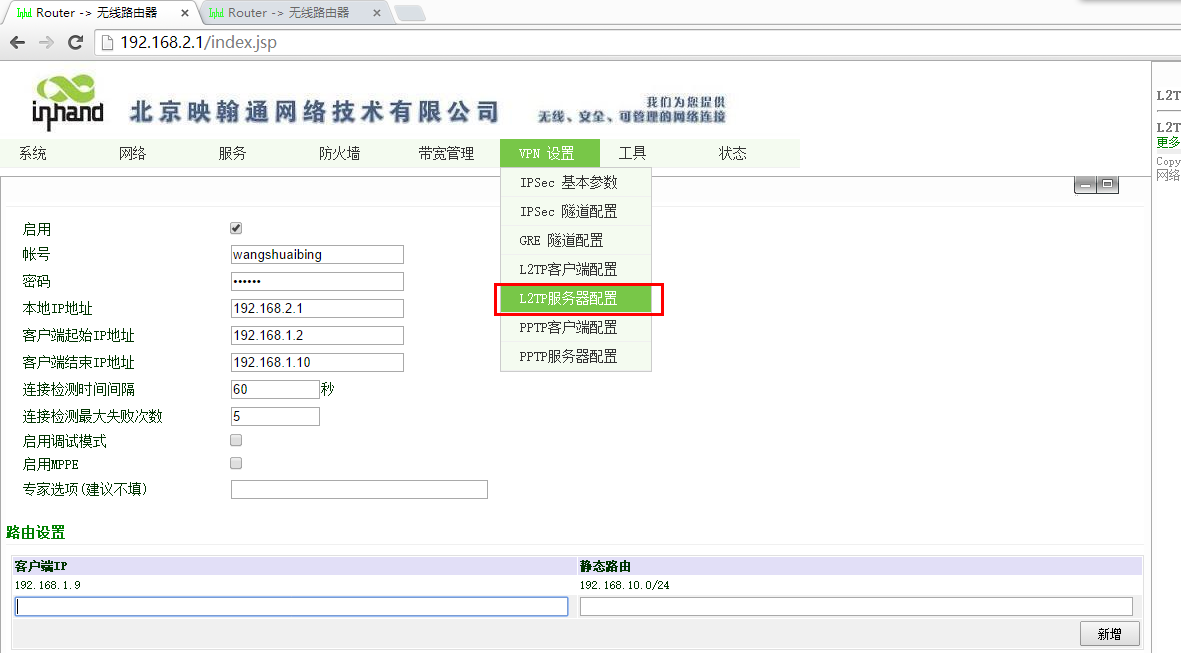
Task: Collapse the panel with the minus icon
Action: [1085, 185]
